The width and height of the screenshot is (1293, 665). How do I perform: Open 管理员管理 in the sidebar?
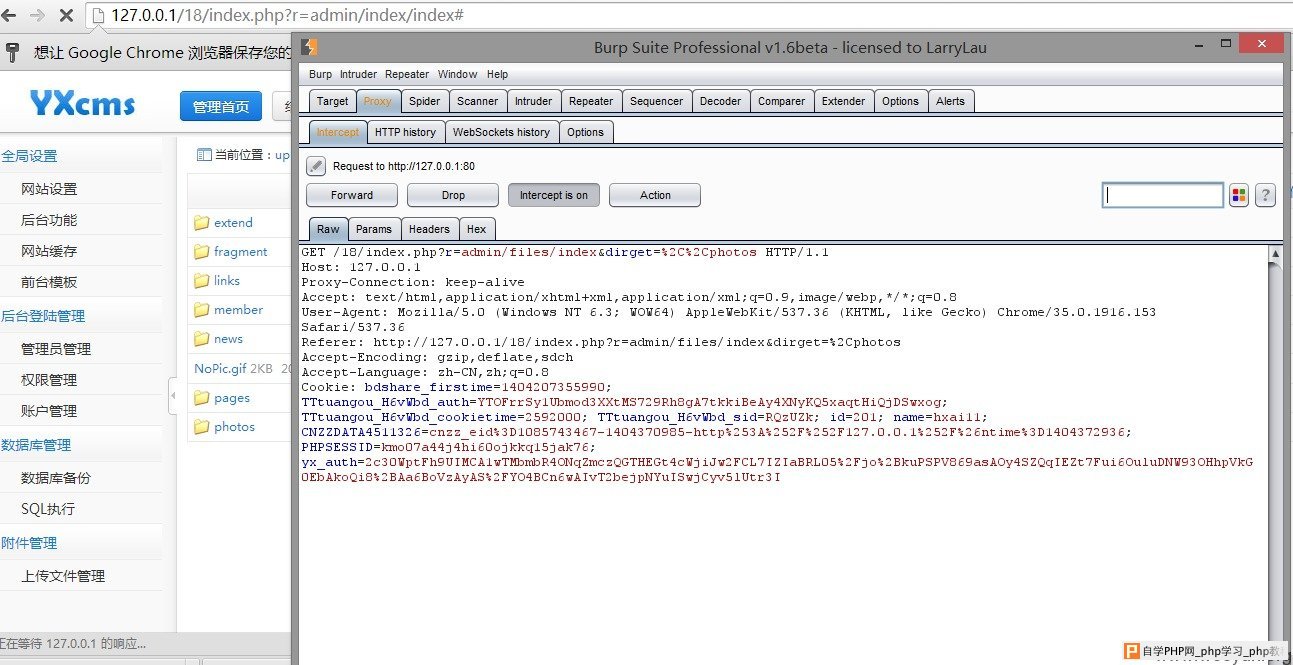(x=56, y=349)
